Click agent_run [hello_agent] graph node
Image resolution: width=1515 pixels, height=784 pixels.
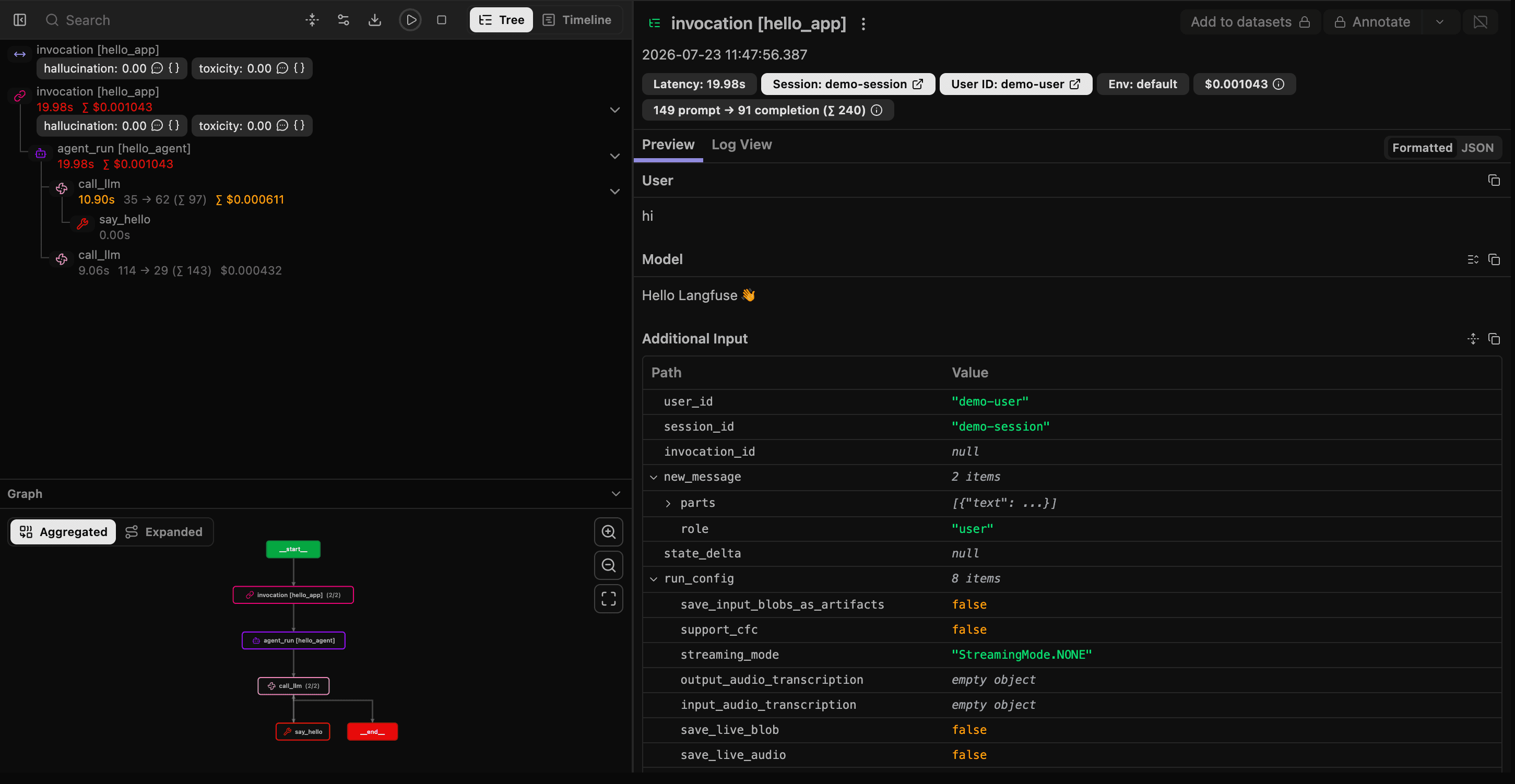coord(293,640)
